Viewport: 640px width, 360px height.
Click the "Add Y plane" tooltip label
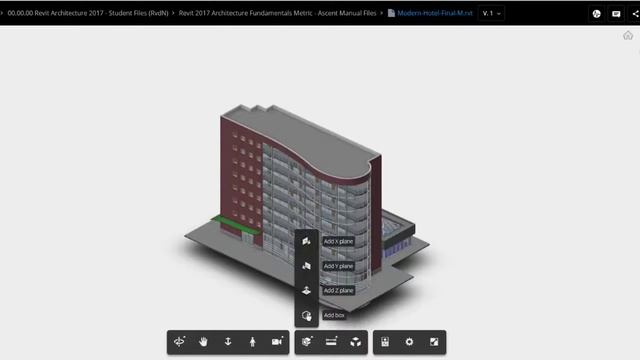(x=338, y=266)
